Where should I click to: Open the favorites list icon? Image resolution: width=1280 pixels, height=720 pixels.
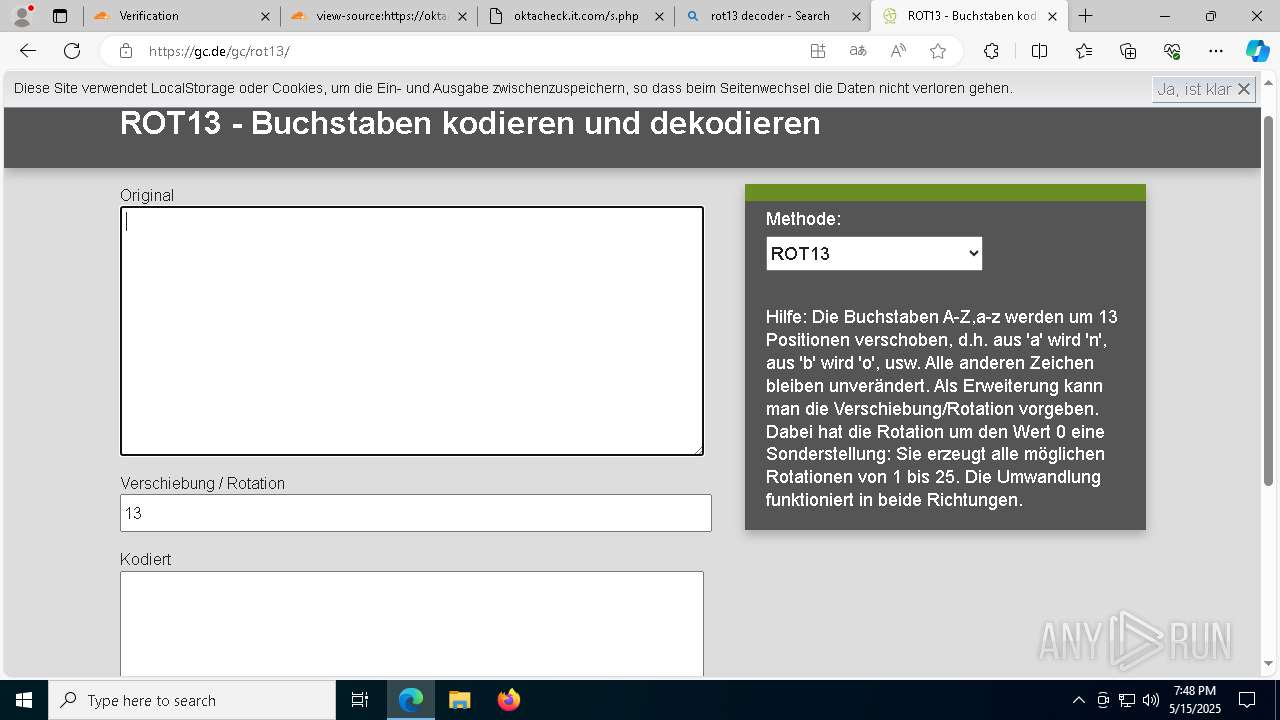click(1084, 51)
